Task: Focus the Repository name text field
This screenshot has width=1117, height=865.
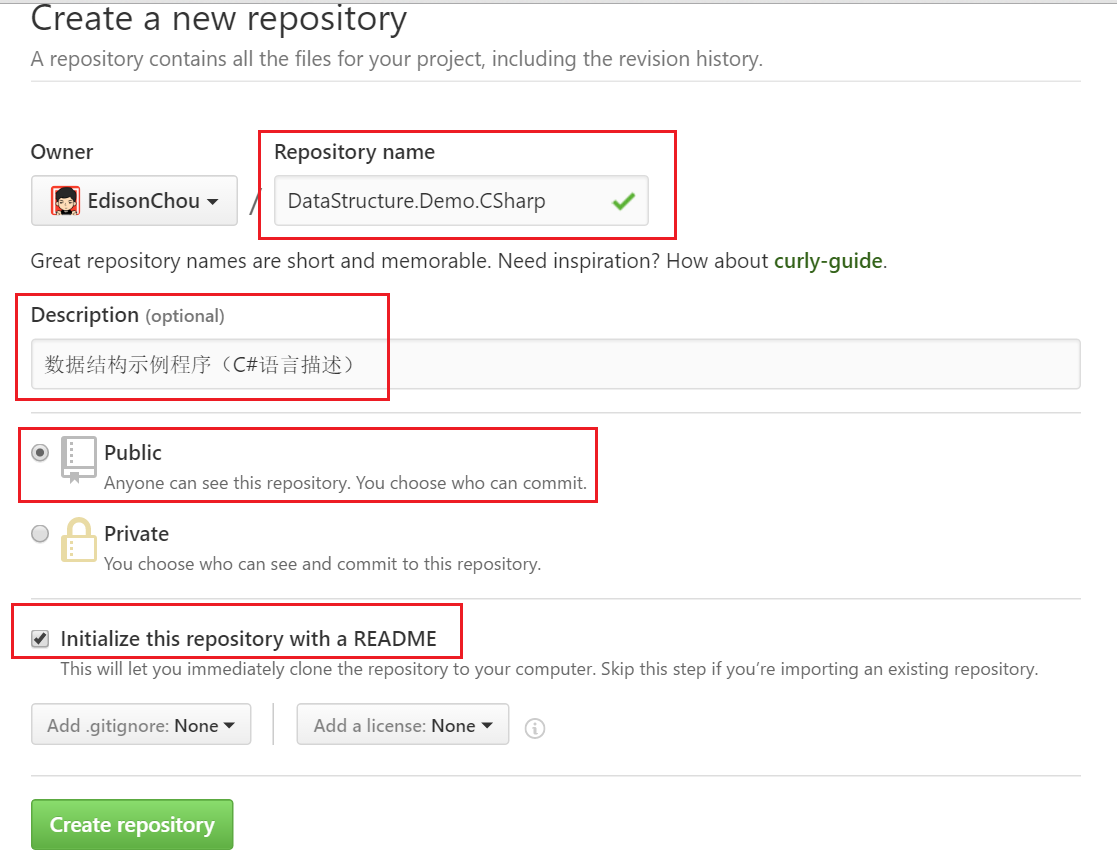Action: click(440, 201)
